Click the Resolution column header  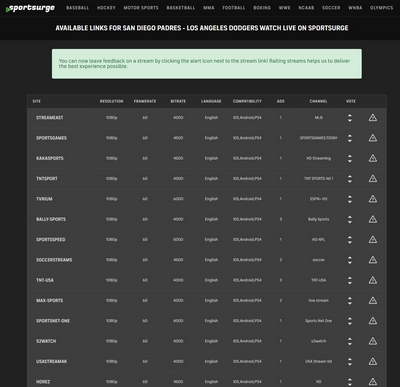(111, 101)
